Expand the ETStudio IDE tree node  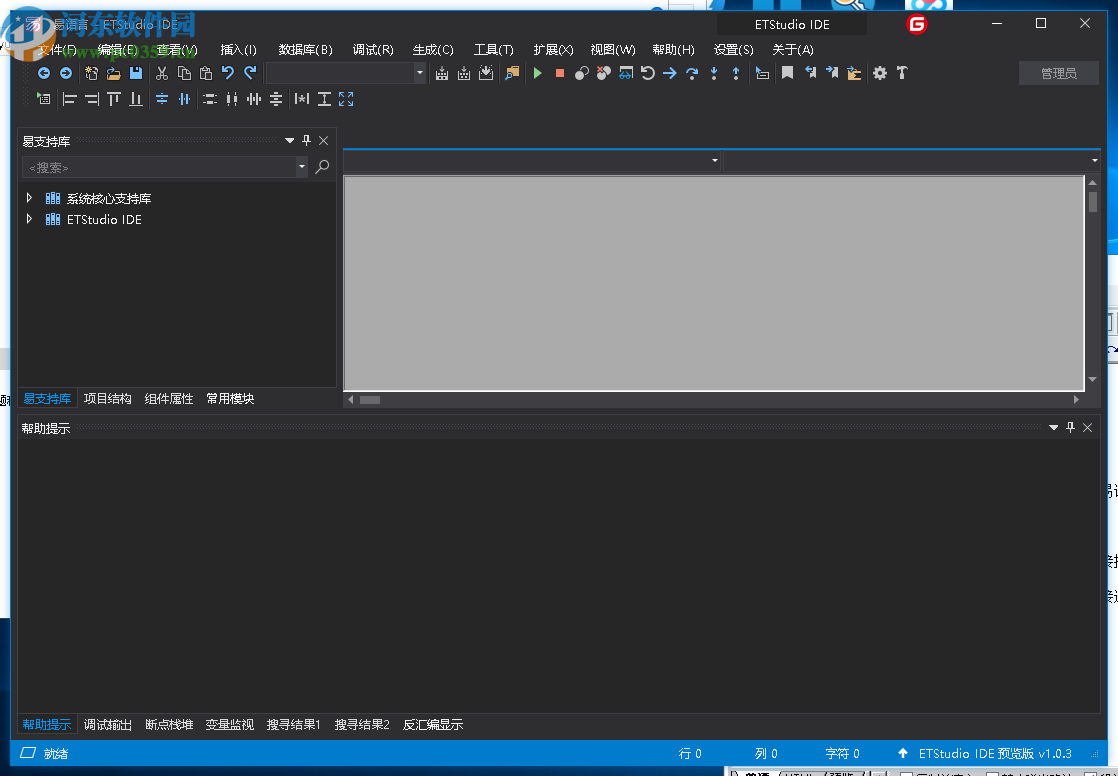(x=29, y=219)
